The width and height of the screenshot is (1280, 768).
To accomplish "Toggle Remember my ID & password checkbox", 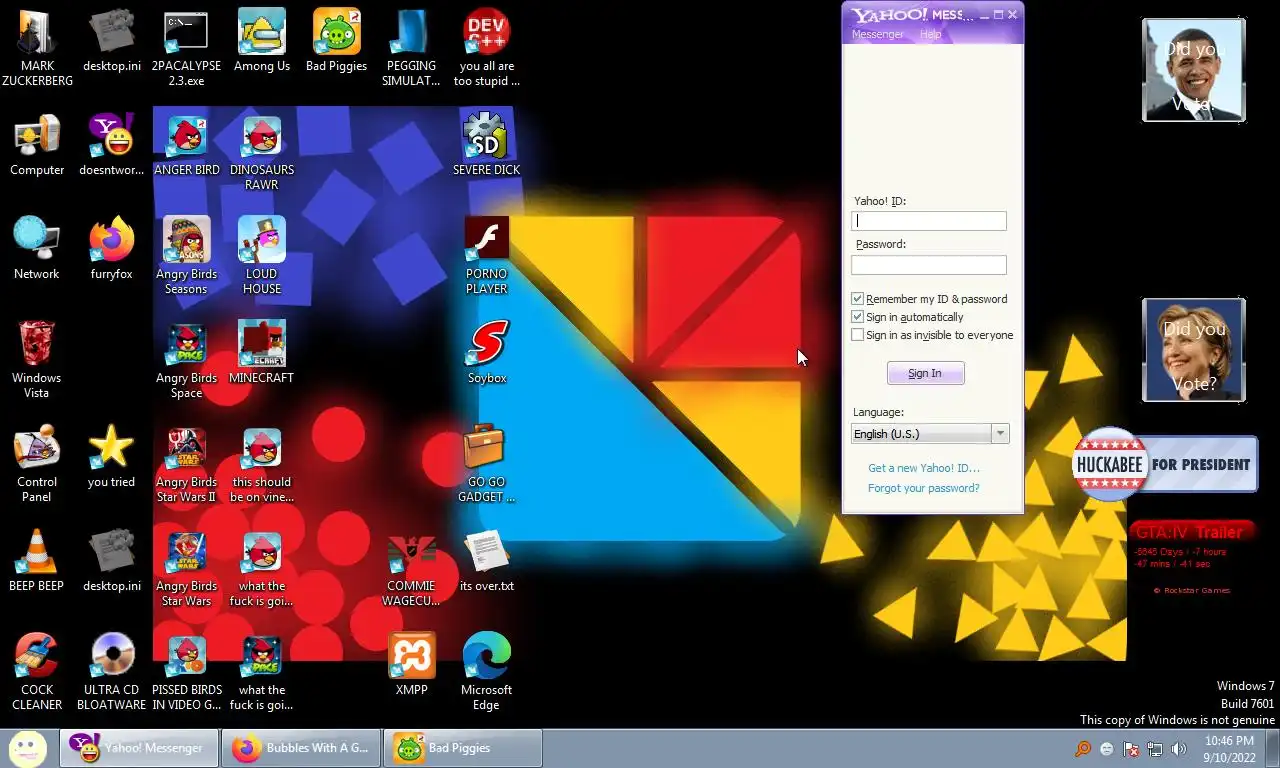I will [x=857, y=299].
